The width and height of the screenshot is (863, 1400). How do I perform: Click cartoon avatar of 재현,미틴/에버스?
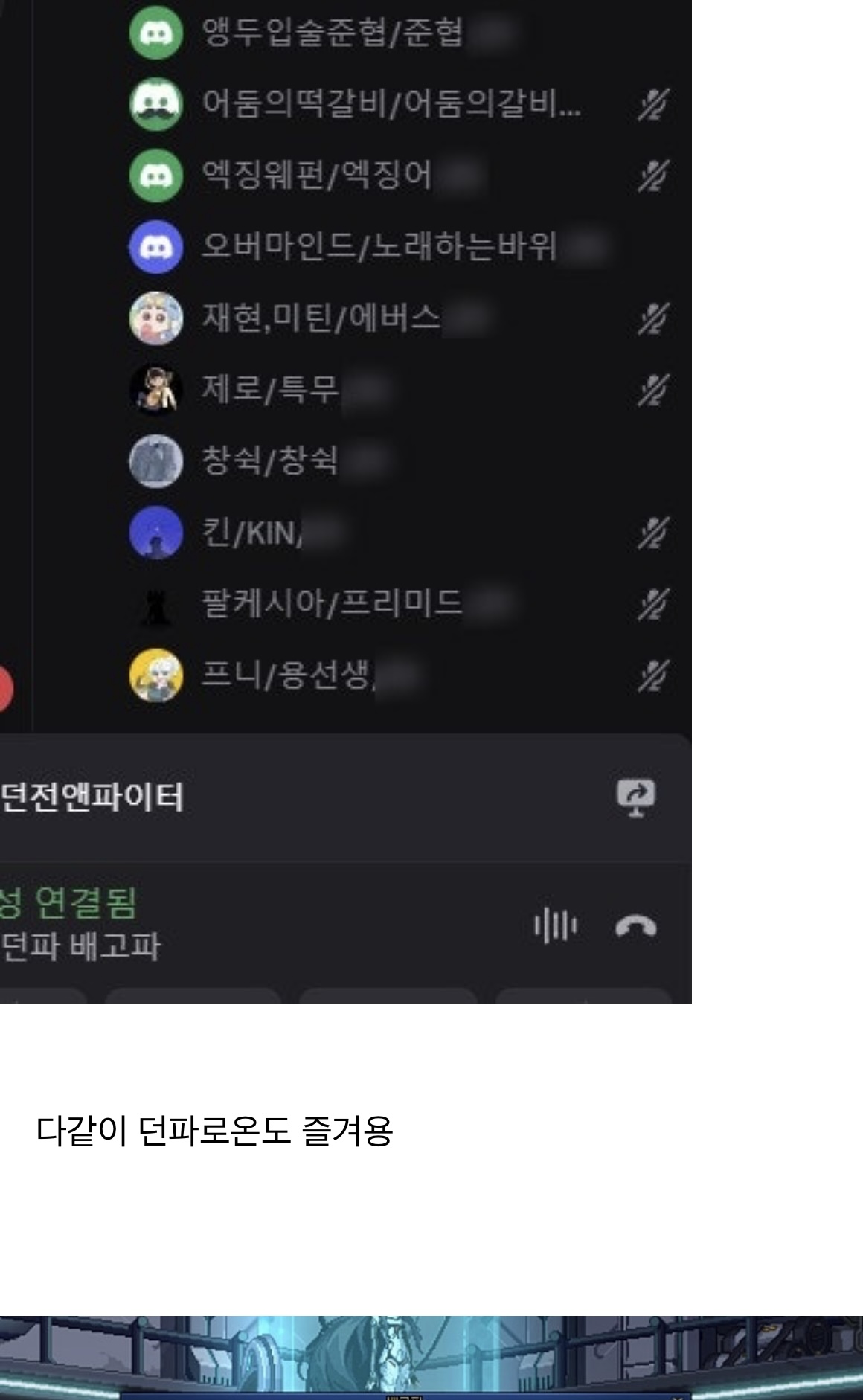pos(155,318)
